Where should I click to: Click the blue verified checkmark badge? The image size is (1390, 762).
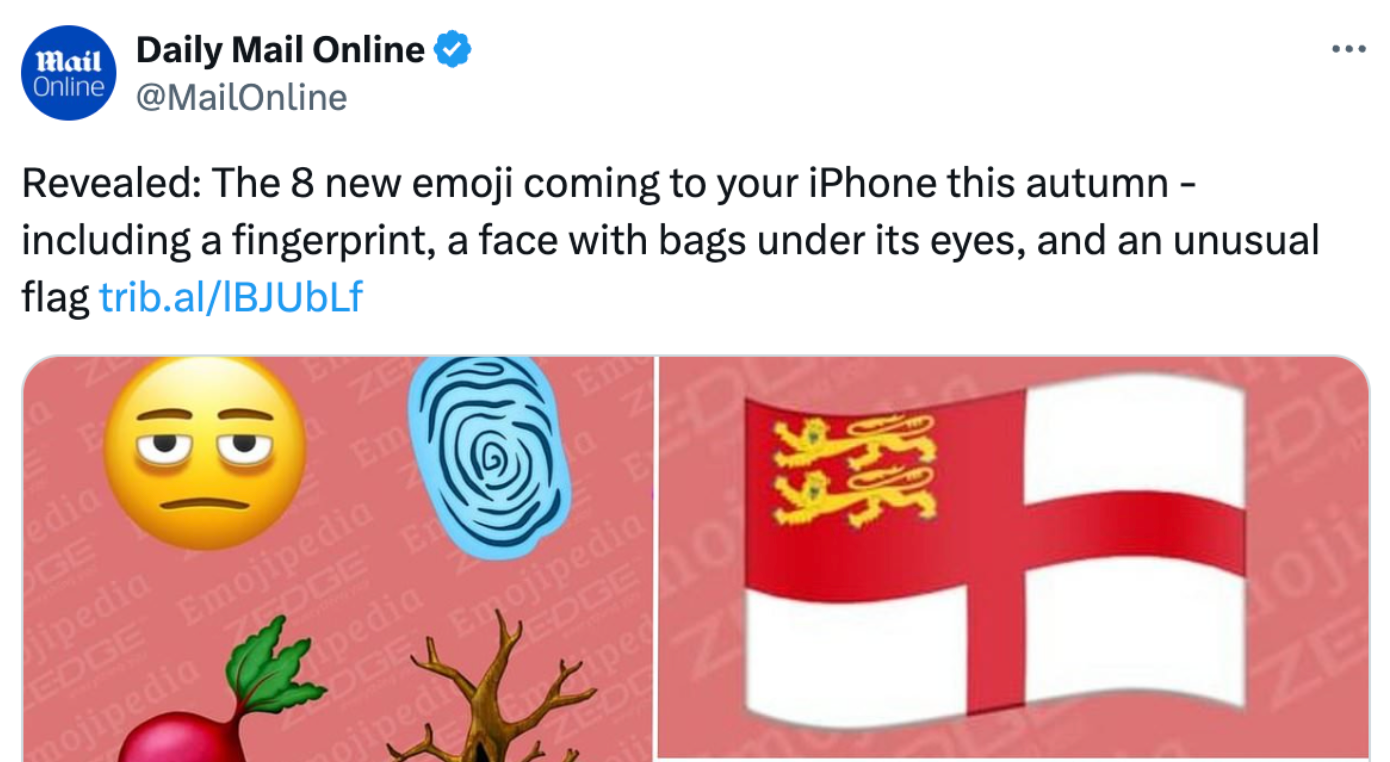(x=452, y=49)
